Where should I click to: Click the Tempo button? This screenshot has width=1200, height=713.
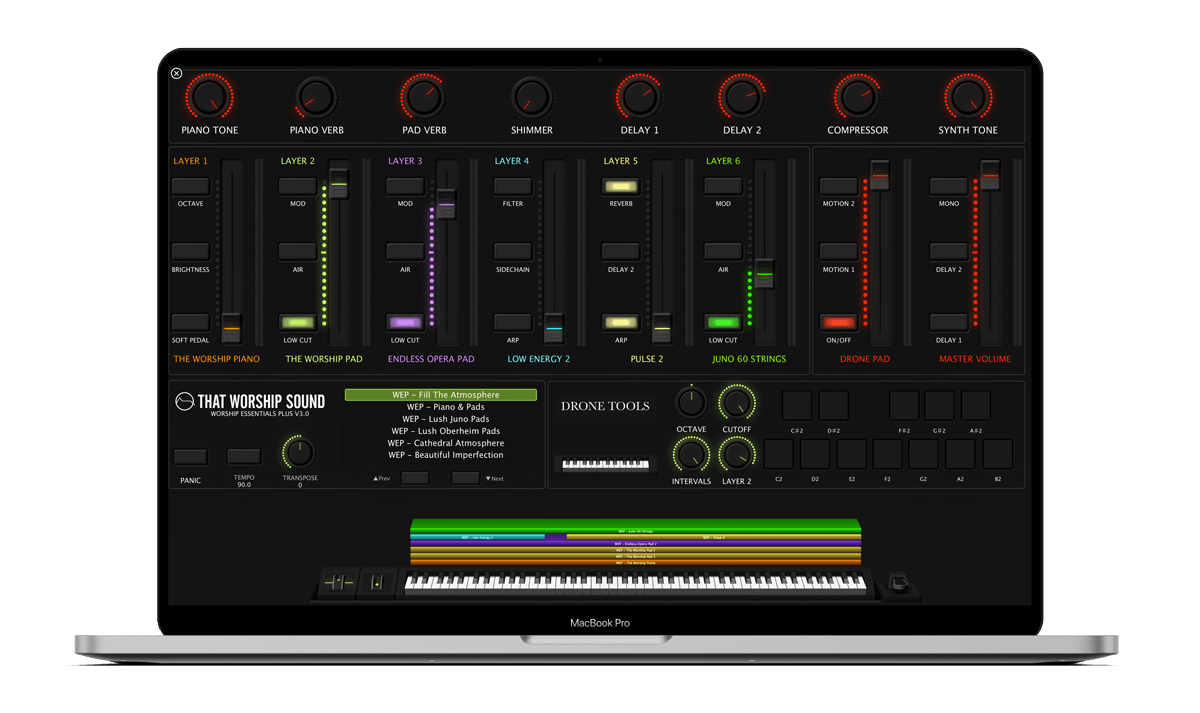(244, 457)
